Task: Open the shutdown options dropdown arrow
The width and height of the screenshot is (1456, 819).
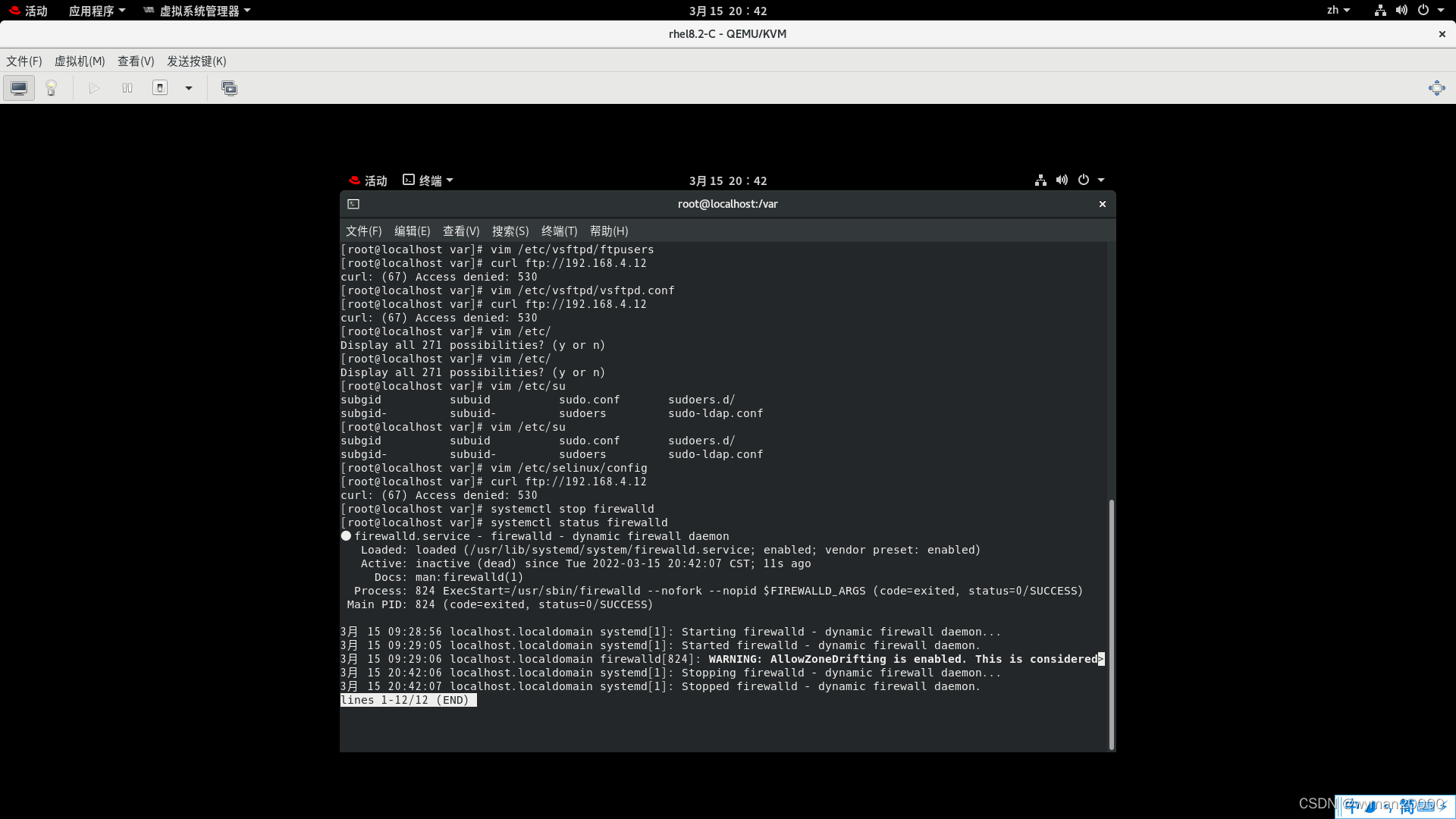Action: [188, 88]
